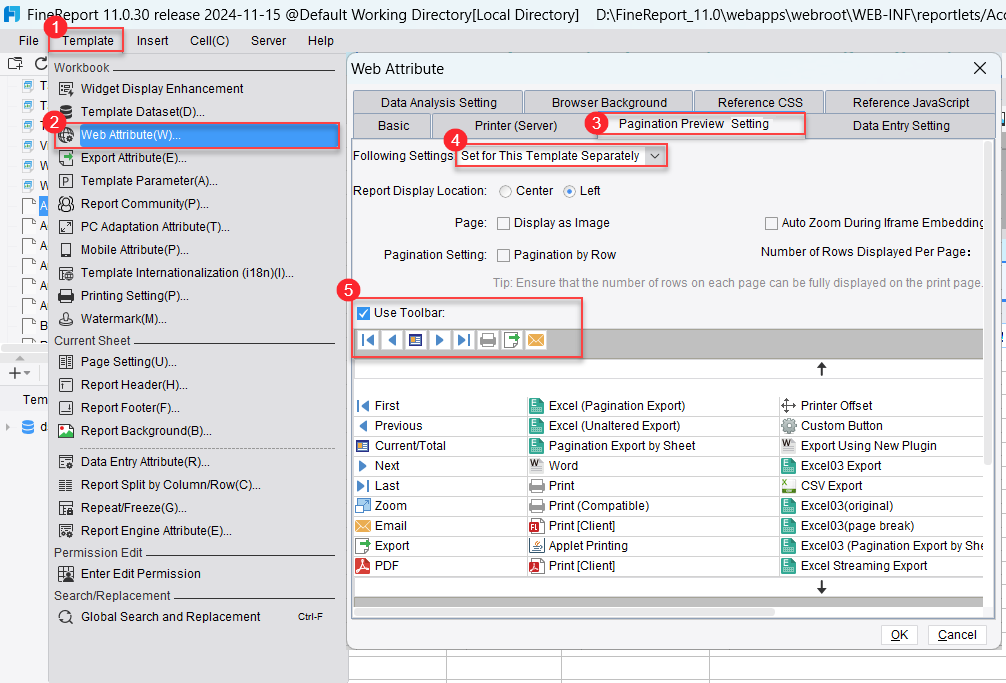
Task: Click the OK button
Action: (899, 635)
